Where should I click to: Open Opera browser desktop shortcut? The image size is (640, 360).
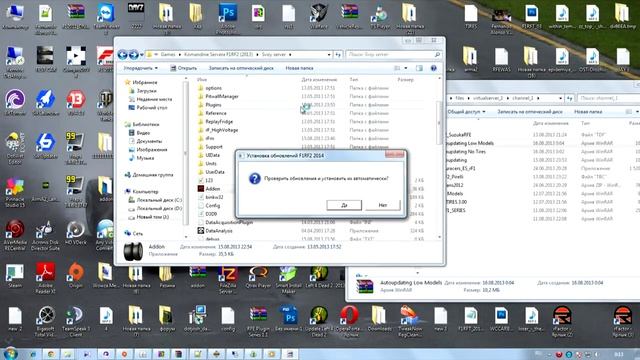click(349, 322)
